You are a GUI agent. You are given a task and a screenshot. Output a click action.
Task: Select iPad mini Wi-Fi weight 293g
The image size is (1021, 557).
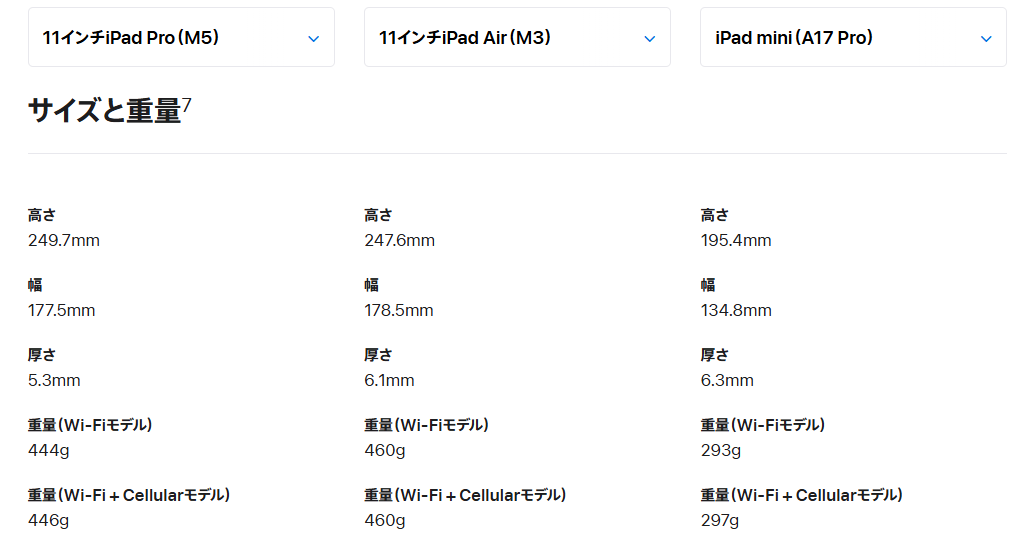point(721,450)
